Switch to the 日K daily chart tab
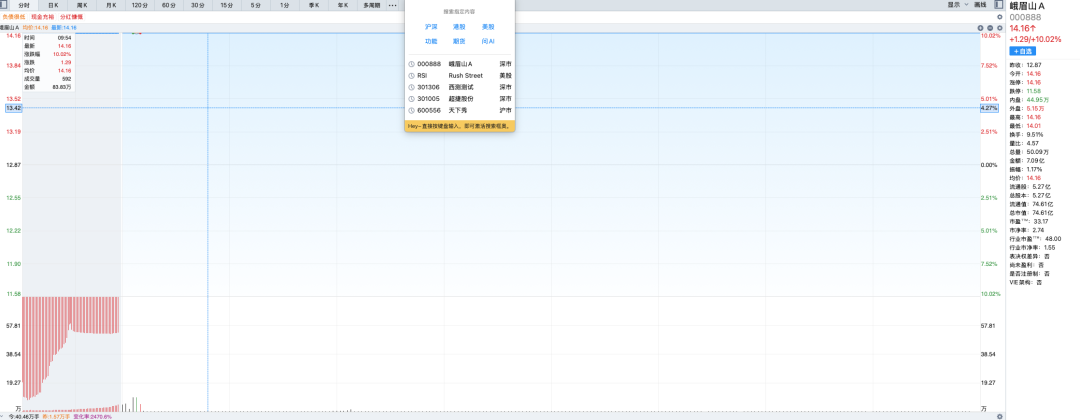This screenshot has width=1080, height=420. tap(54, 5)
